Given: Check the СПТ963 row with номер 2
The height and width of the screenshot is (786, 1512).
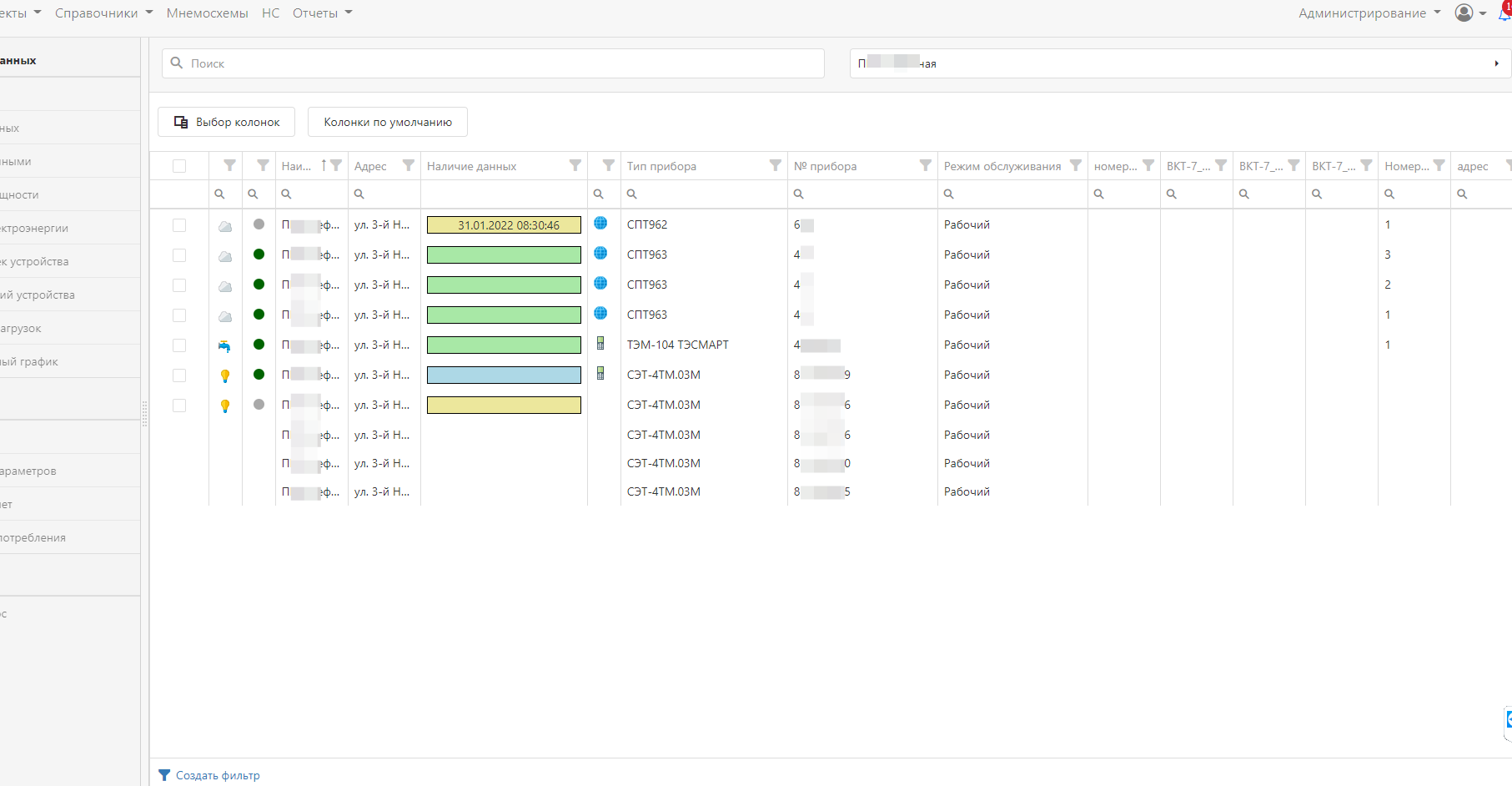Looking at the screenshot, I should click(179, 285).
